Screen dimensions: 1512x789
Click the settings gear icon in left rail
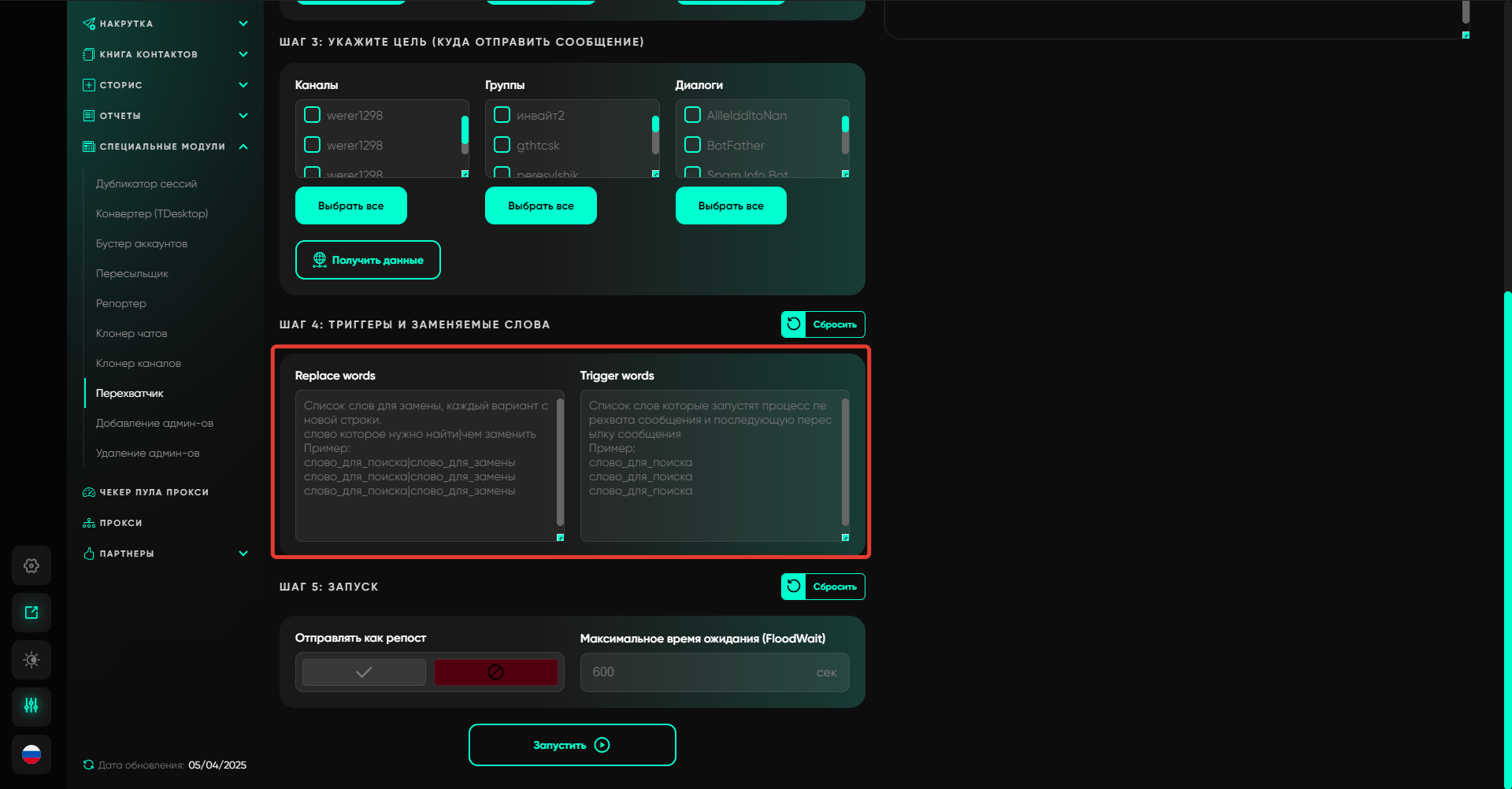[x=31, y=565]
